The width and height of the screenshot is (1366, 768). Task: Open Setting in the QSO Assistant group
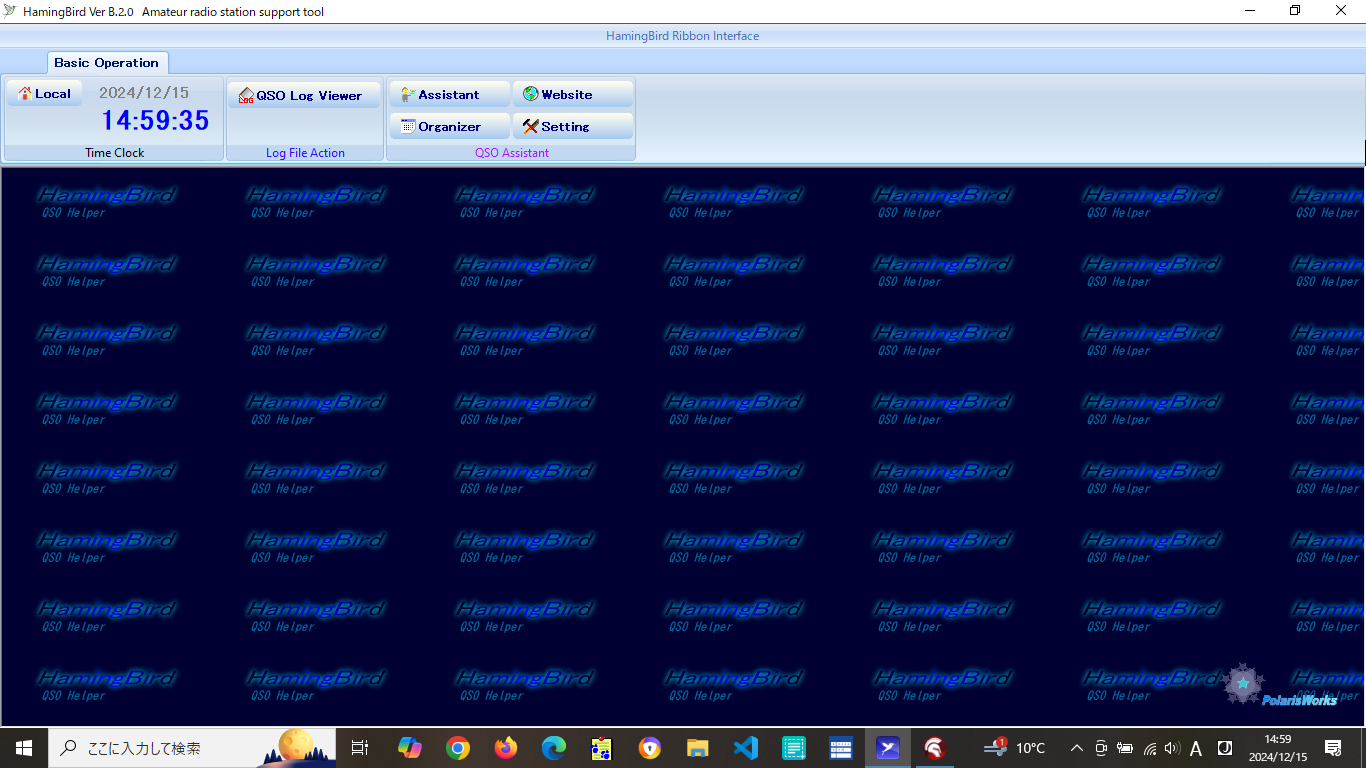(573, 126)
